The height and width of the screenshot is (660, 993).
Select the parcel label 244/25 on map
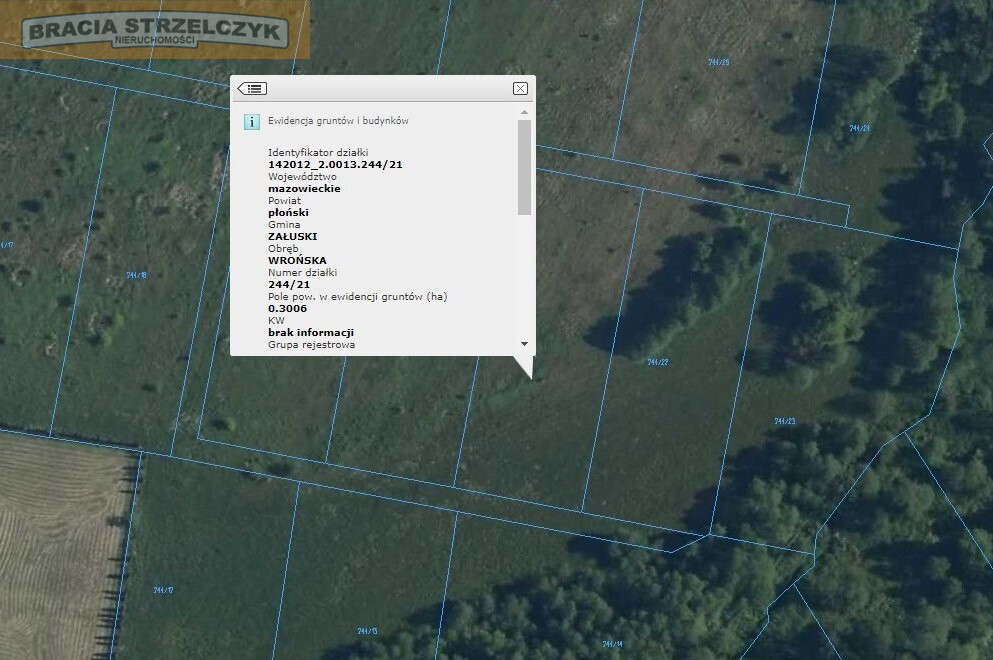coord(719,62)
